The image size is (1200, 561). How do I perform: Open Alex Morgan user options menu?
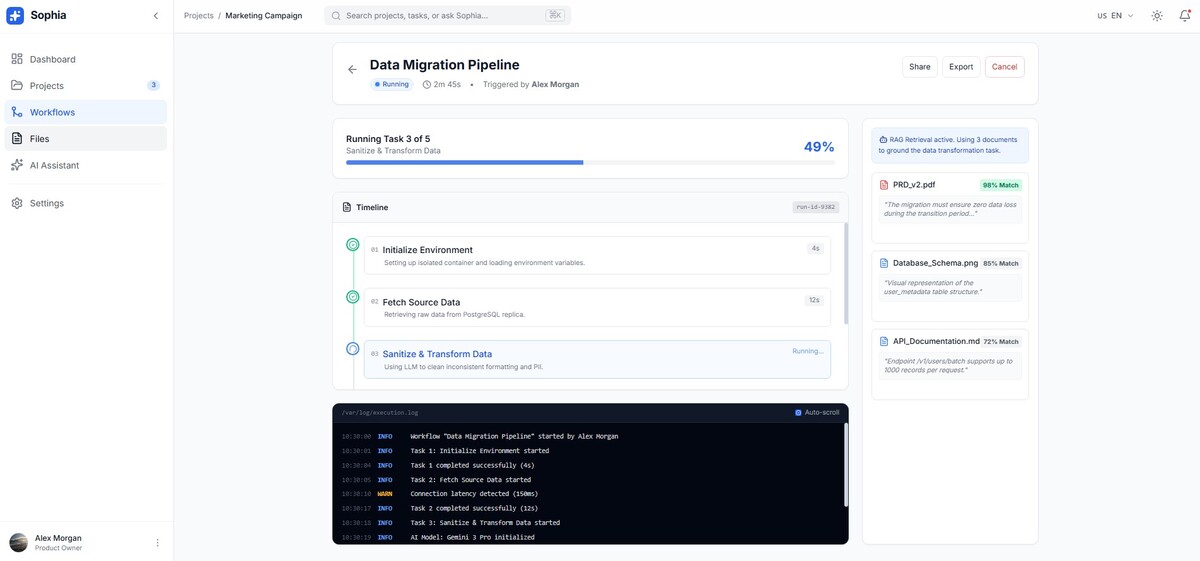(157, 543)
